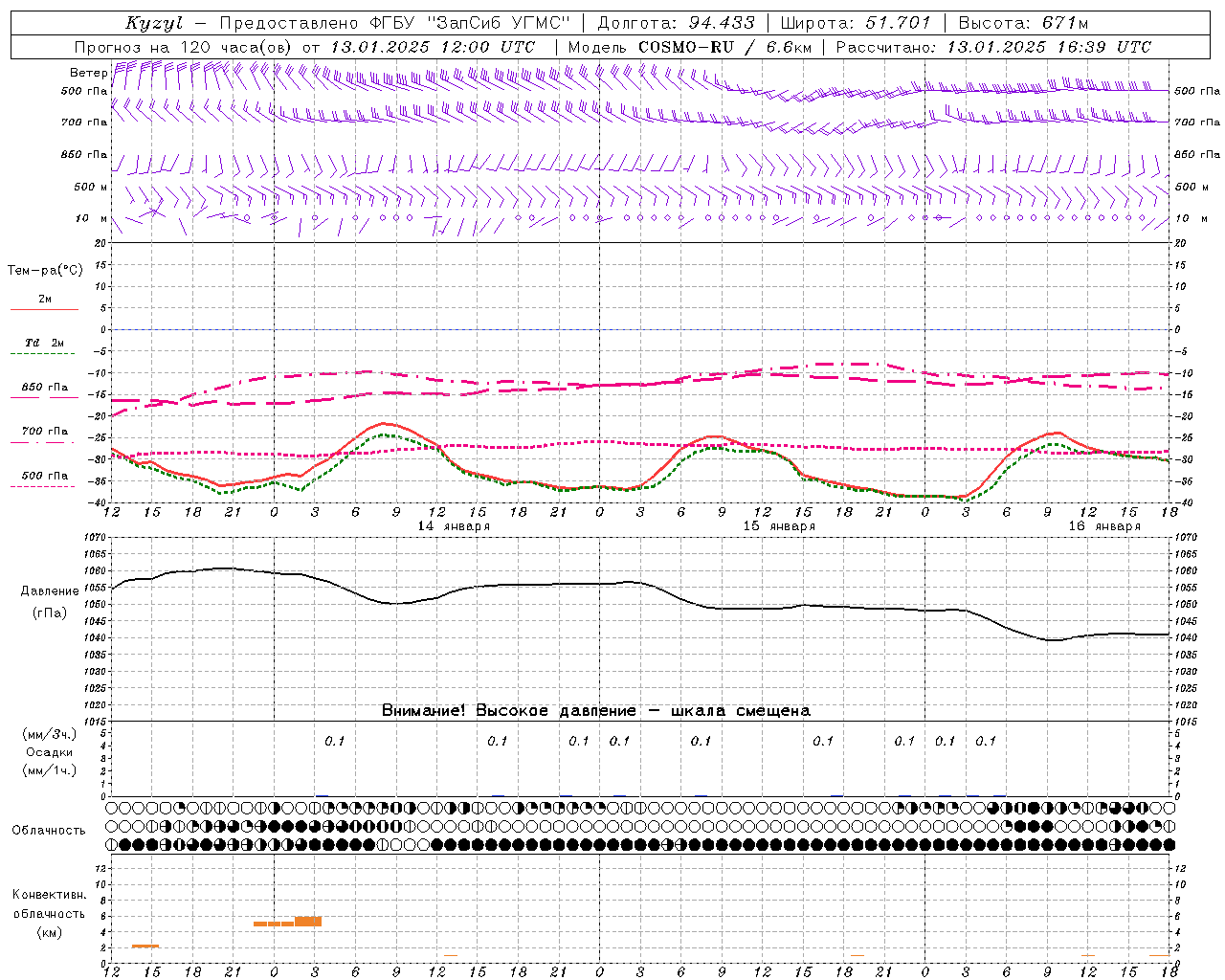Click the model label "COSMO-RU / 6.6км"
The width and height of the screenshot is (1225, 980).
point(725,47)
